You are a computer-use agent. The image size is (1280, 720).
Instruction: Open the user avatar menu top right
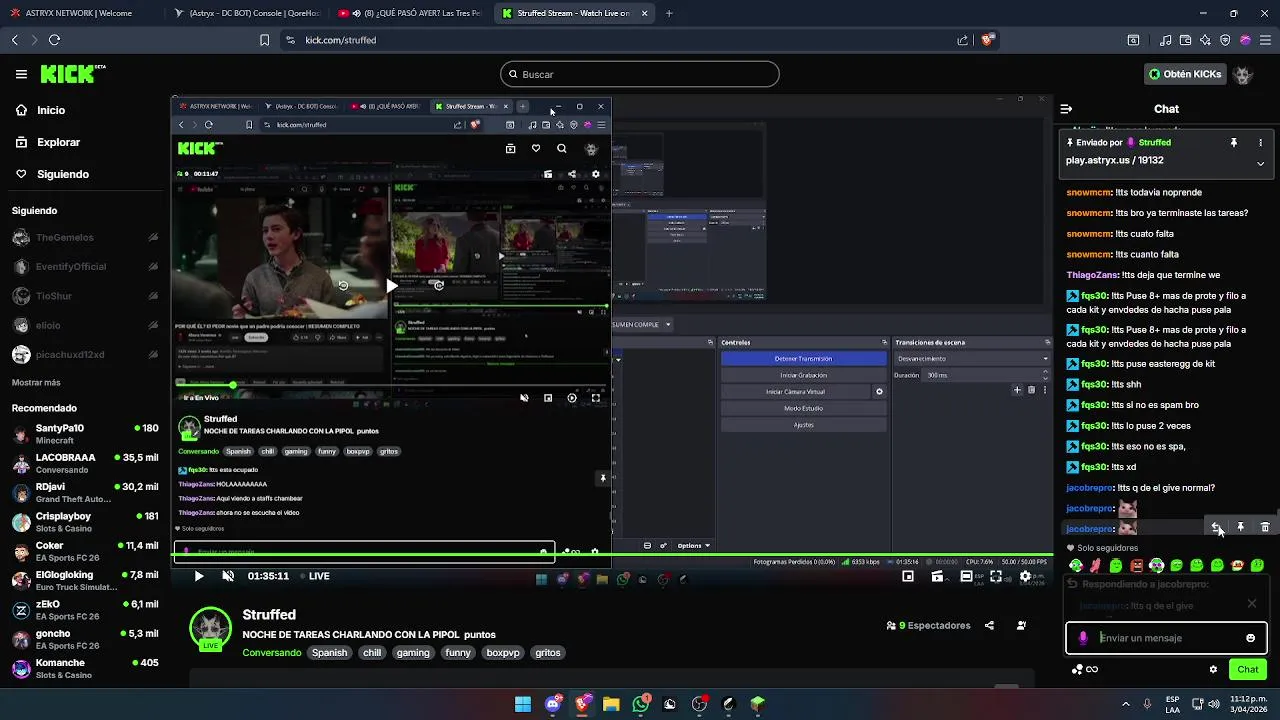pos(1243,74)
